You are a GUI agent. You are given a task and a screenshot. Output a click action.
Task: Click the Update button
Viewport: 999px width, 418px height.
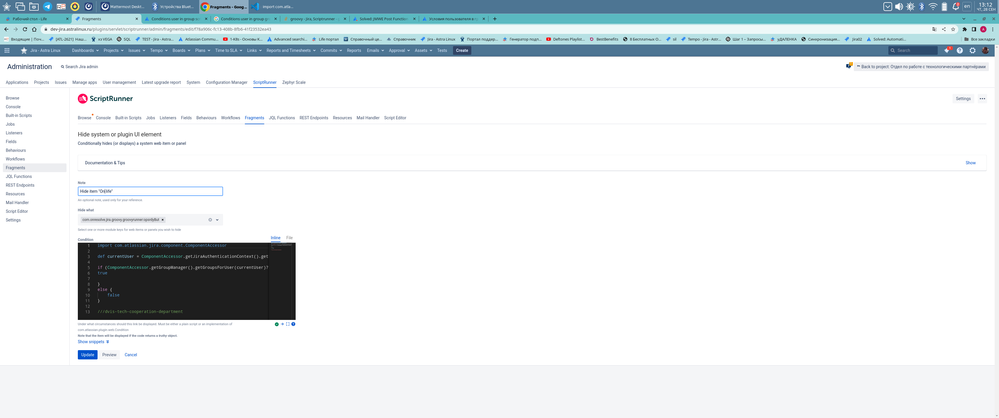pyautogui.click(x=87, y=354)
